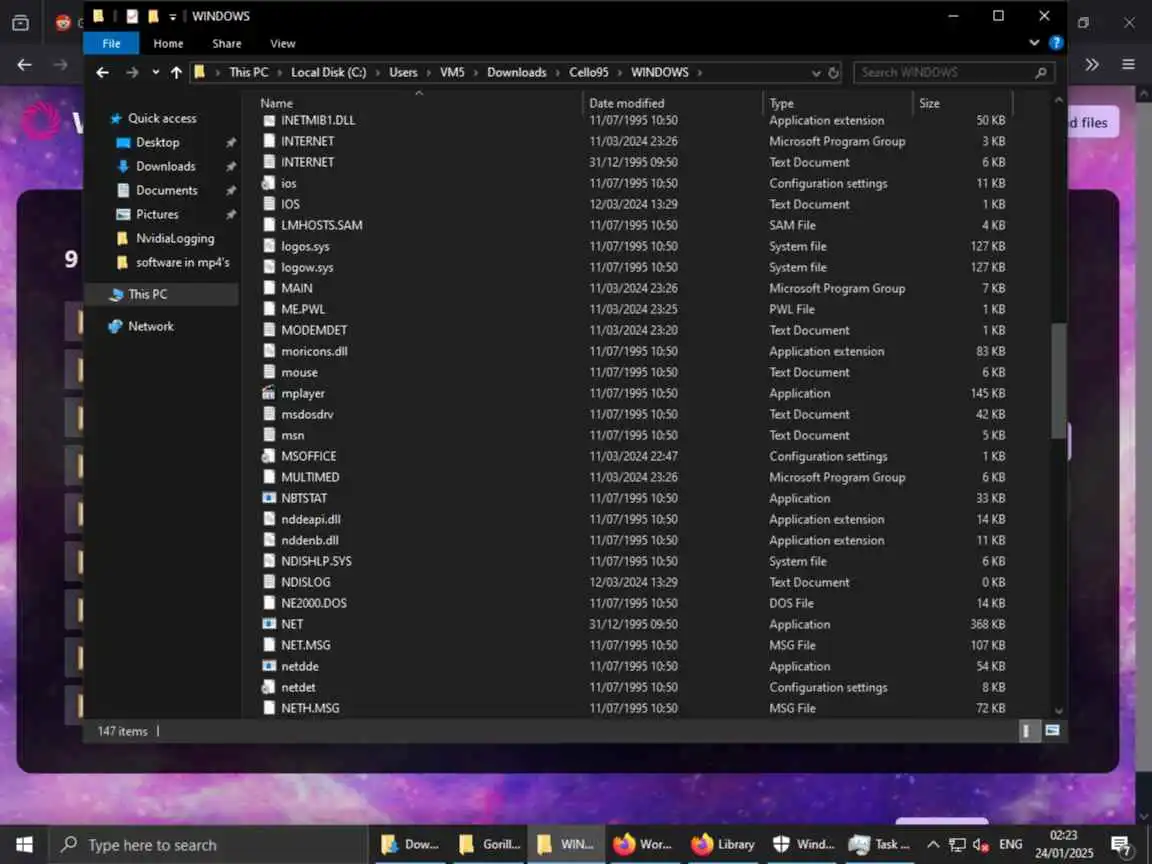Select Network in navigation pane

coord(151,326)
